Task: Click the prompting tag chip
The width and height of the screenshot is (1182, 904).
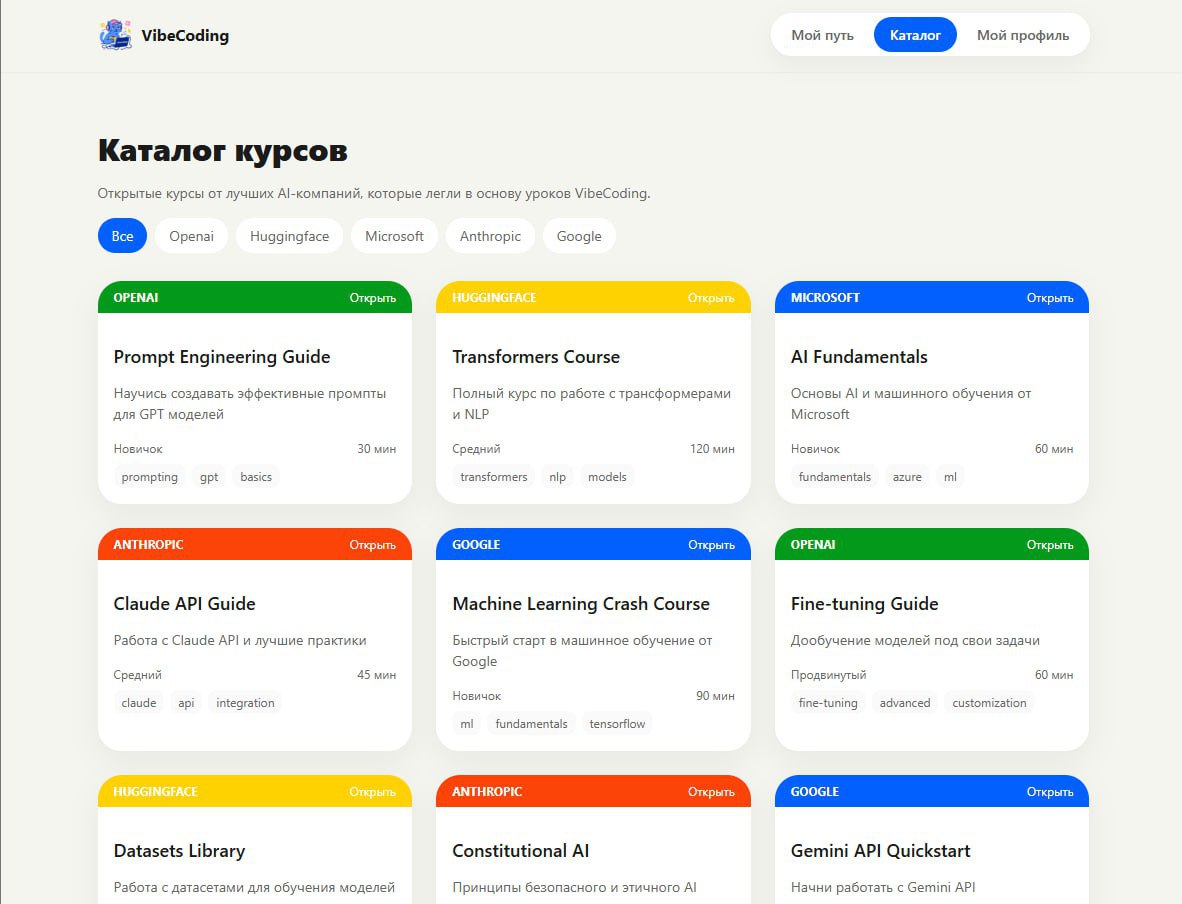Action: 149,477
